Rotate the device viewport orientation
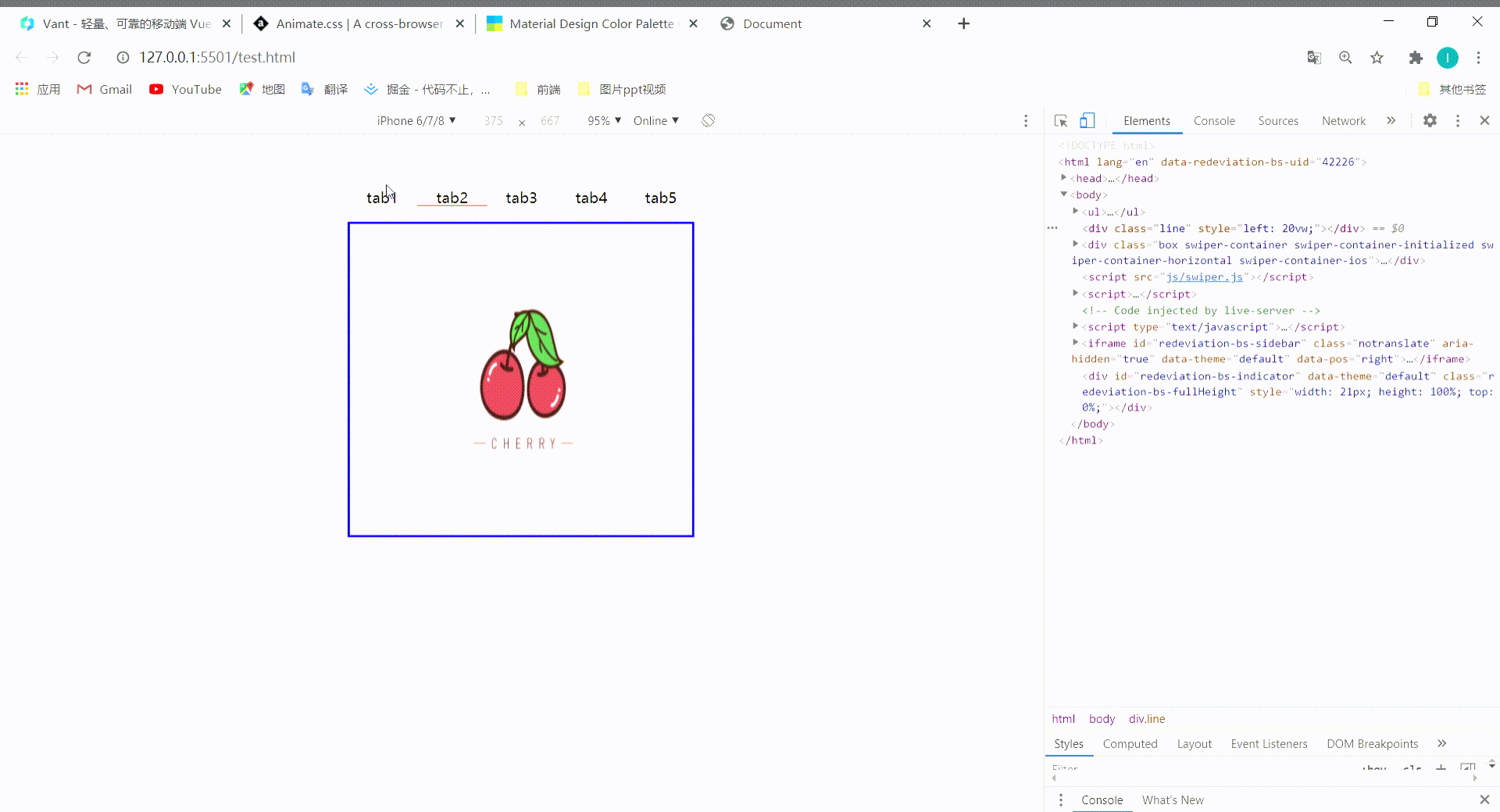 [708, 120]
